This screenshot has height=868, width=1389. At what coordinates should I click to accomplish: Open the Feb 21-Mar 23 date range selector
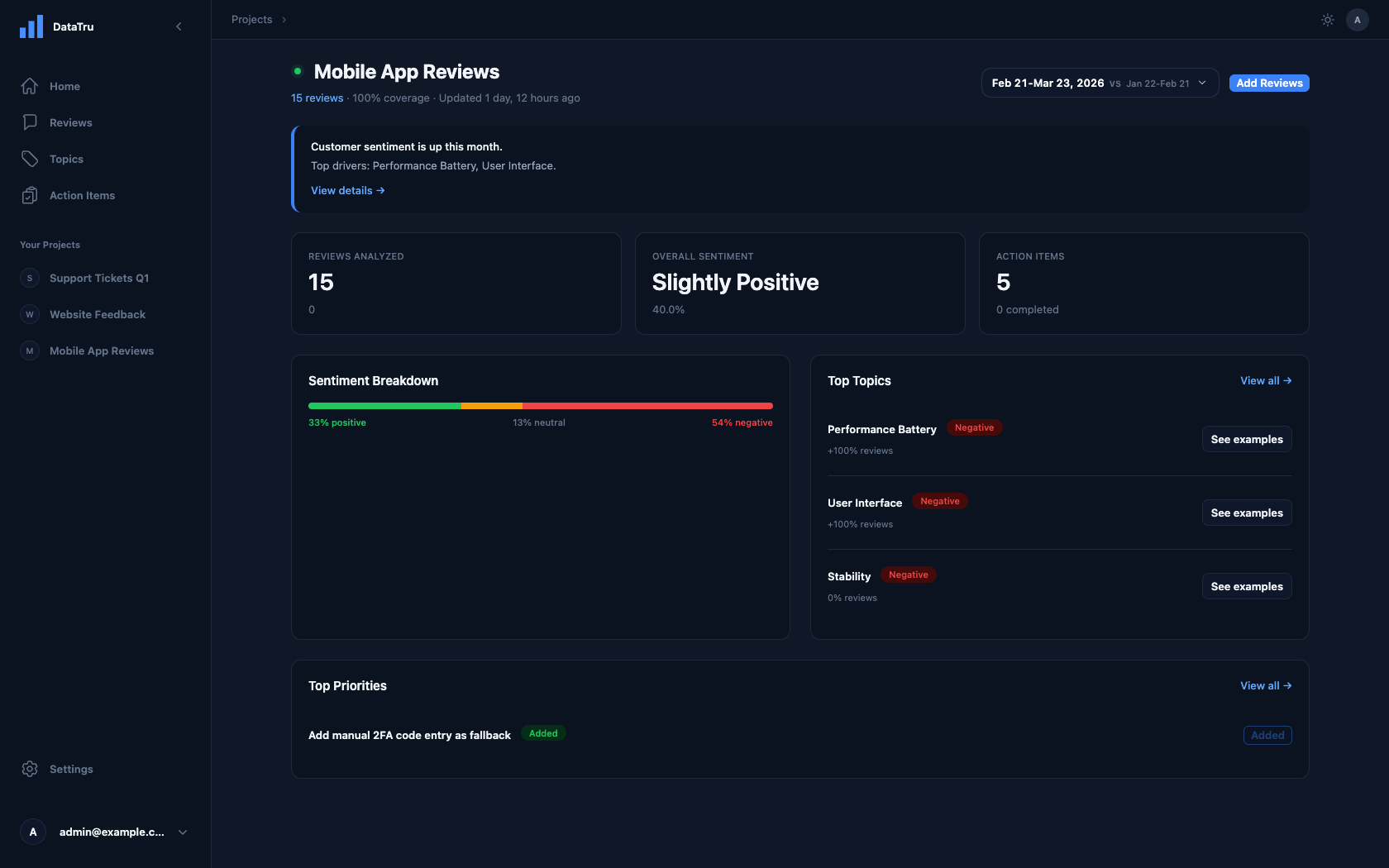pos(1099,83)
